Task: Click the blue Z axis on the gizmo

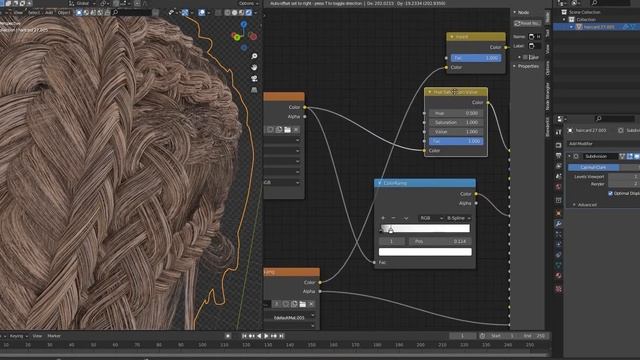Action: 244,25
